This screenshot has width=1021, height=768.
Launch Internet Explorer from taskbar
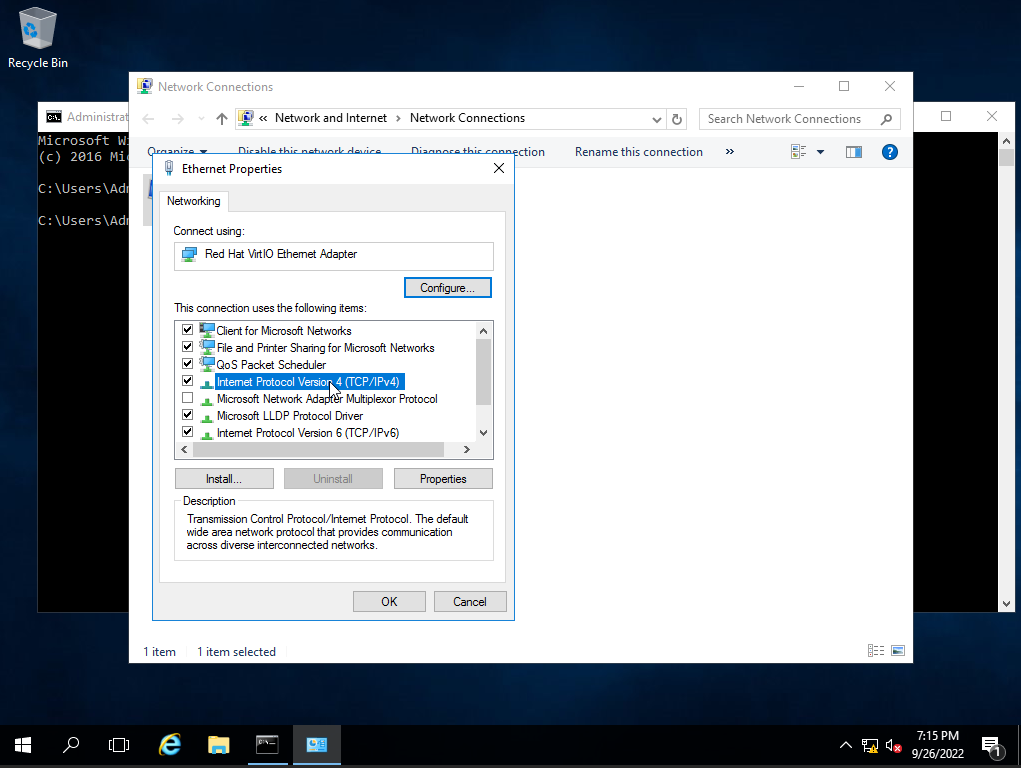(x=170, y=745)
